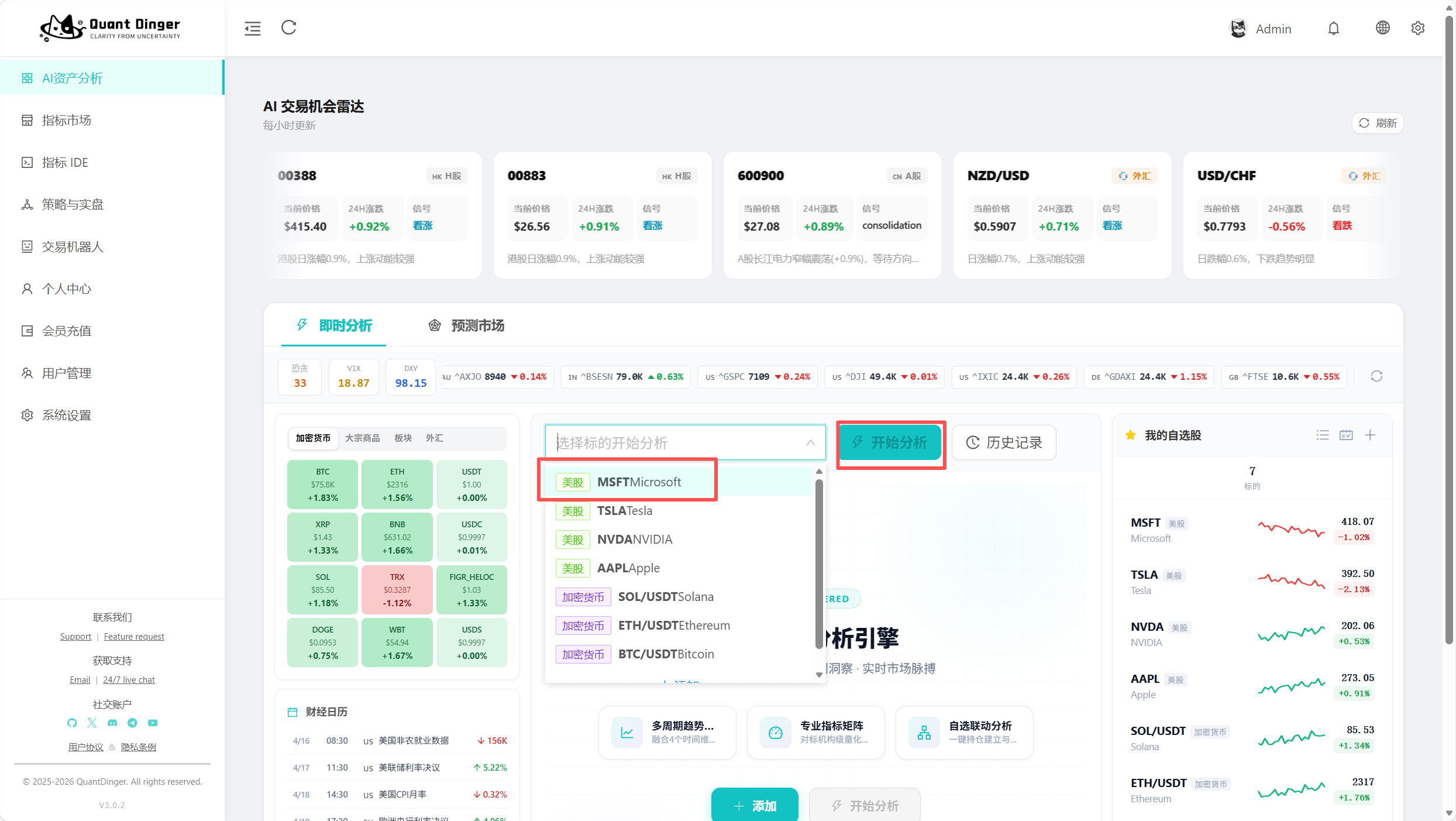Open the 多周期趋势 feature card
This screenshot has width=1456, height=821.
667,732
